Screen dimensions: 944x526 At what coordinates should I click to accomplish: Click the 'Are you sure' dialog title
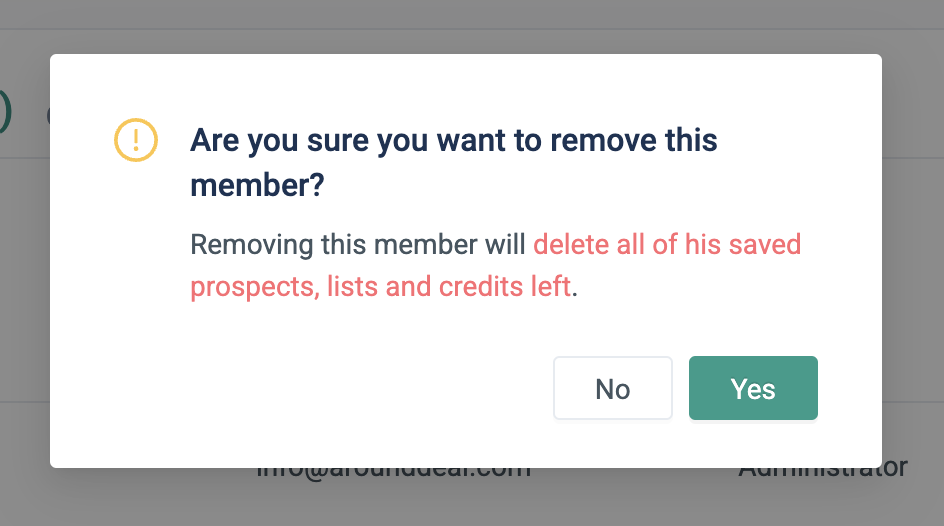(x=453, y=140)
